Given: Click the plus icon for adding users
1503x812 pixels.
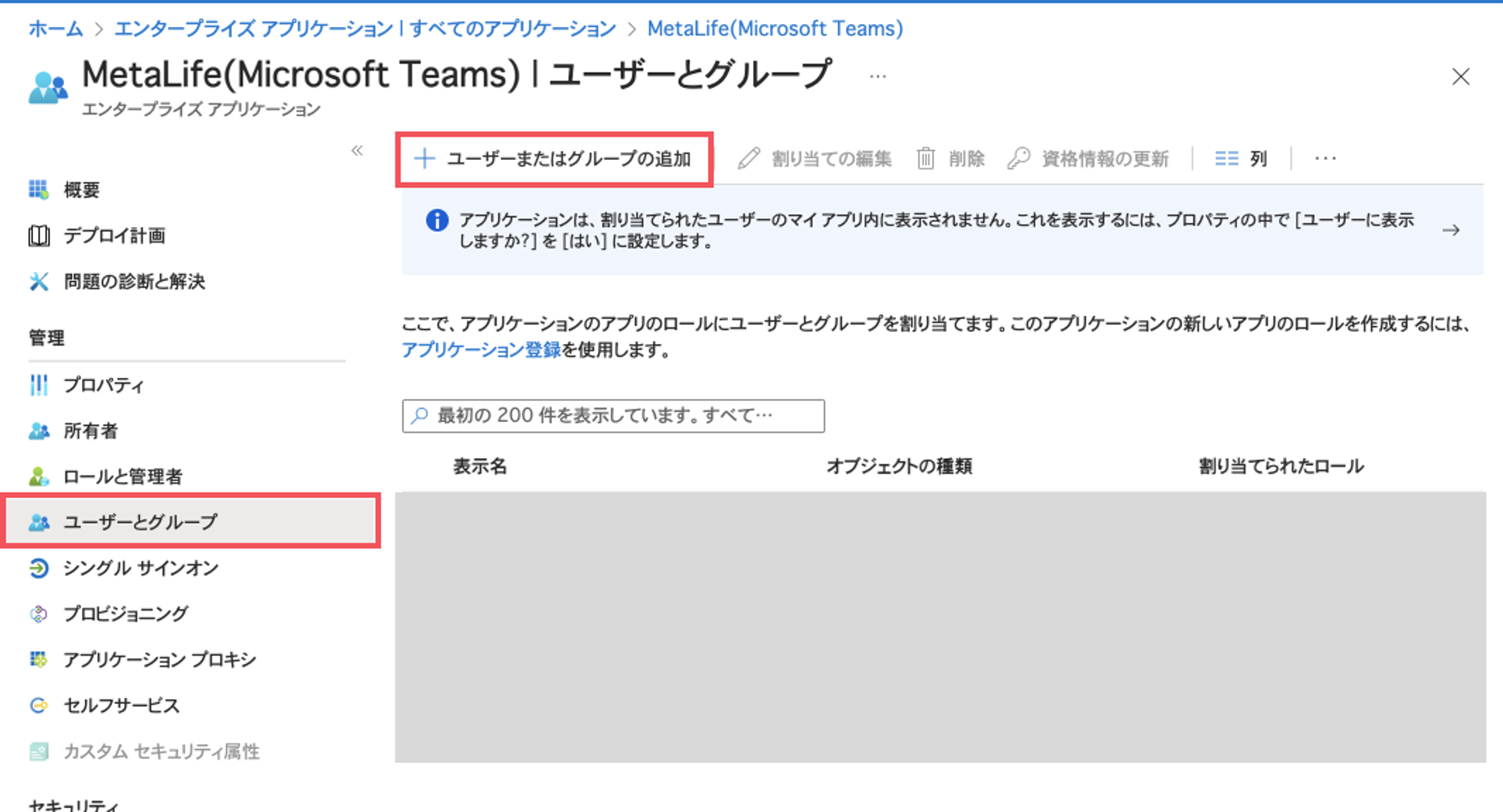Looking at the screenshot, I should click(425, 158).
